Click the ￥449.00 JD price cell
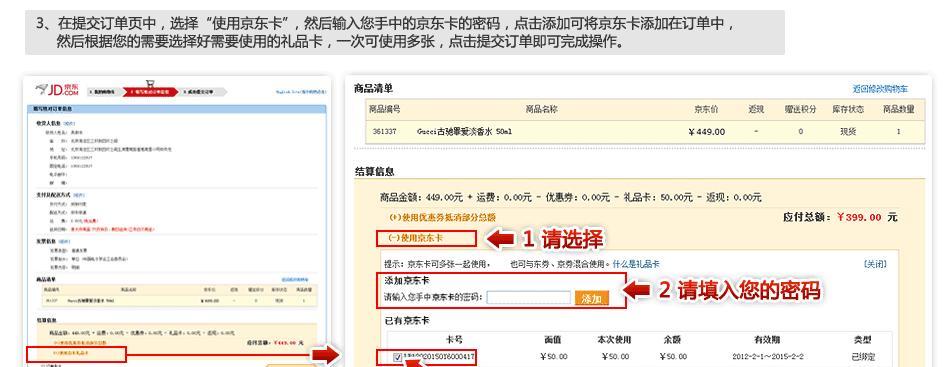This screenshot has width=948, height=367. point(706,132)
